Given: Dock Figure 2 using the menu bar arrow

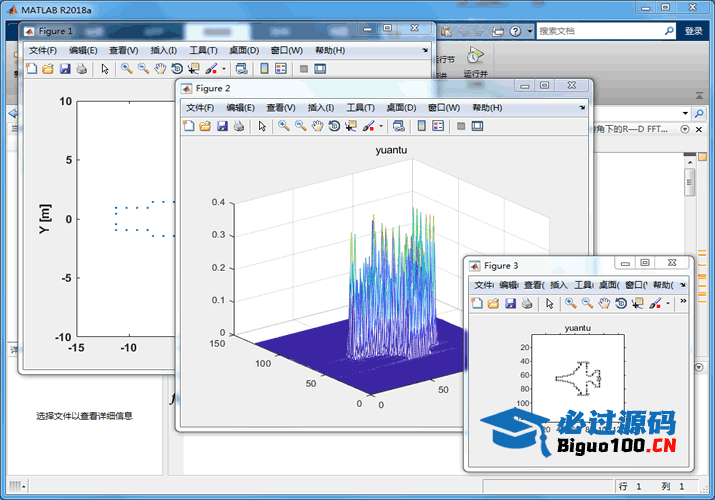Looking at the screenshot, I should pyautogui.click(x=582, y=108).
